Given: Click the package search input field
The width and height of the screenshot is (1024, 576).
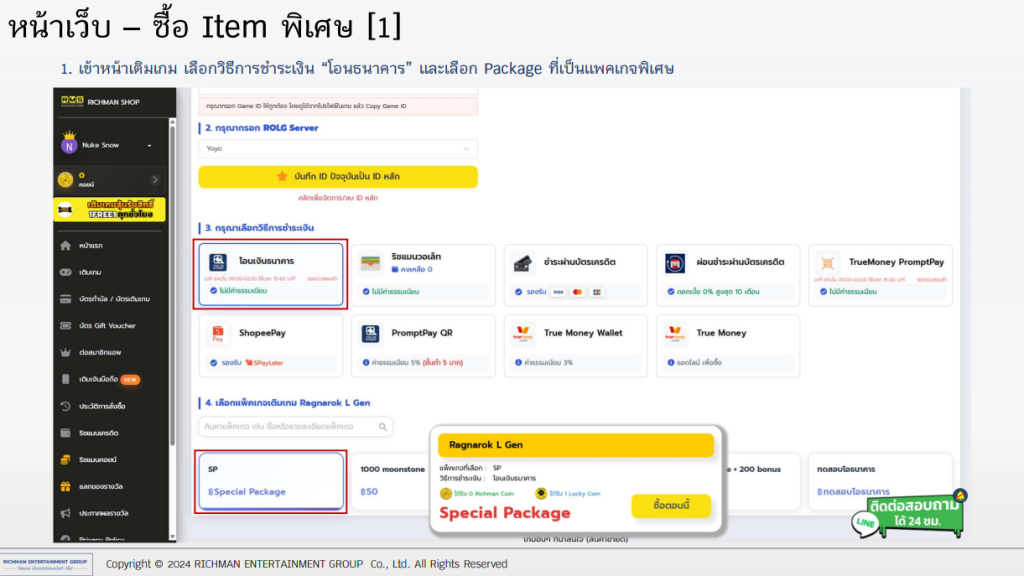Looking at the screenshot, I should 285,427.
